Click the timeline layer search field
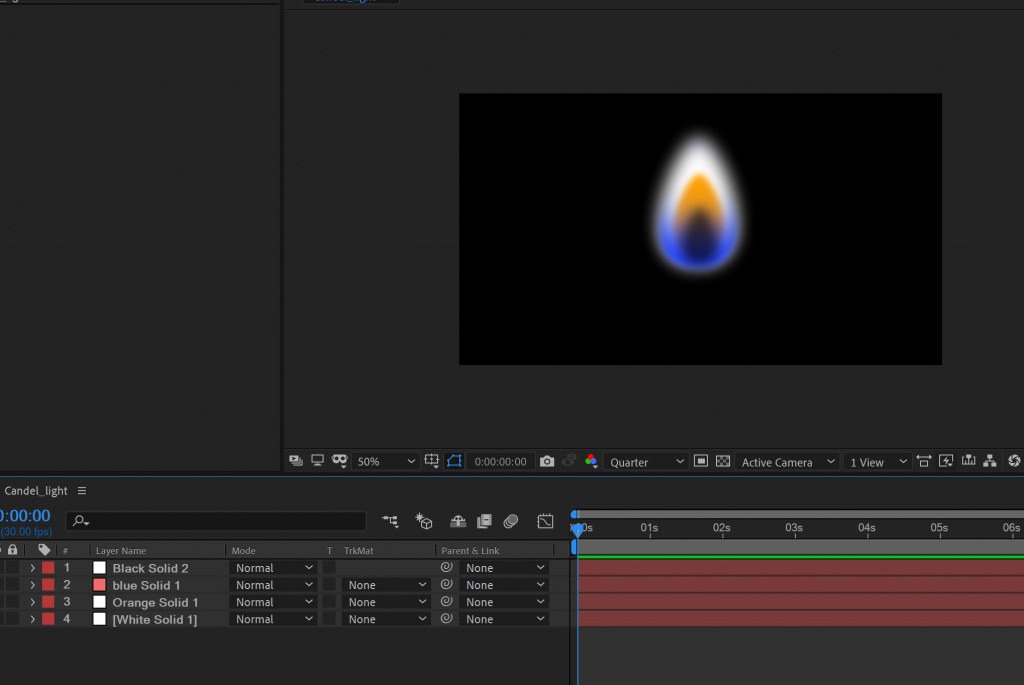This screenshot has width=1024, height=685. (x=216, y=520)
